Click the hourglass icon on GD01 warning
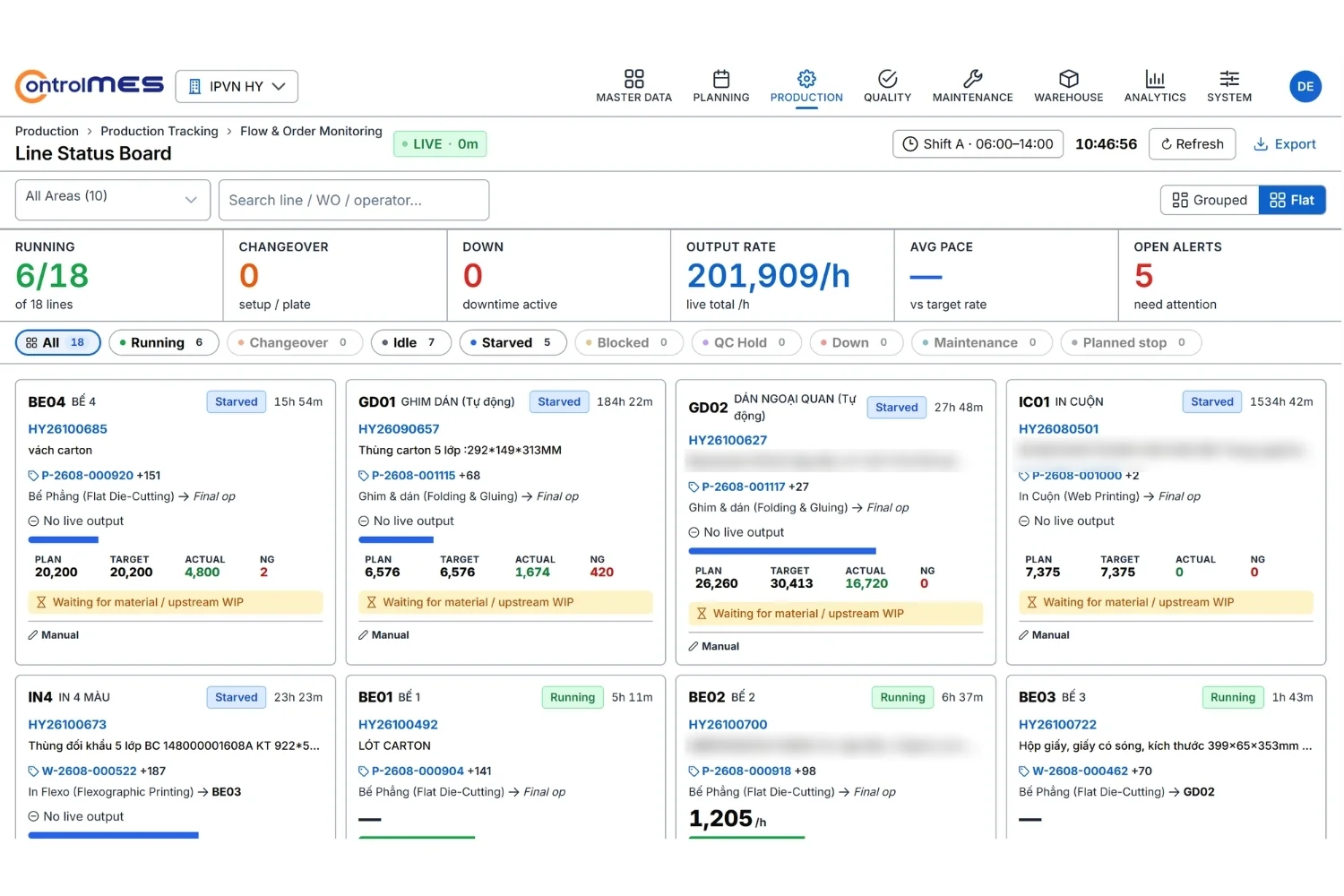 (x=371, y=603)
